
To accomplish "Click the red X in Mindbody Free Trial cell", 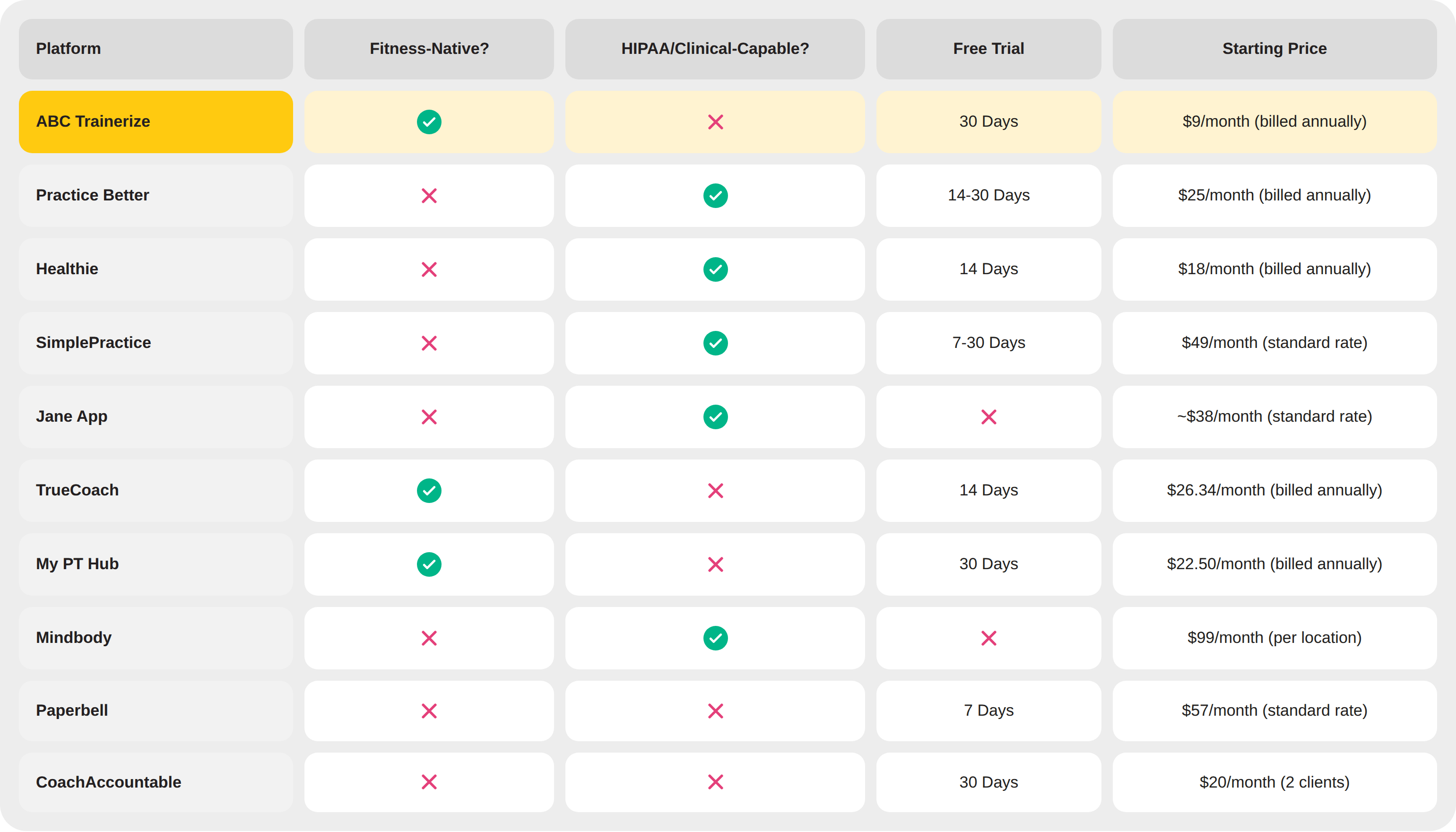I will coord(988,638).
